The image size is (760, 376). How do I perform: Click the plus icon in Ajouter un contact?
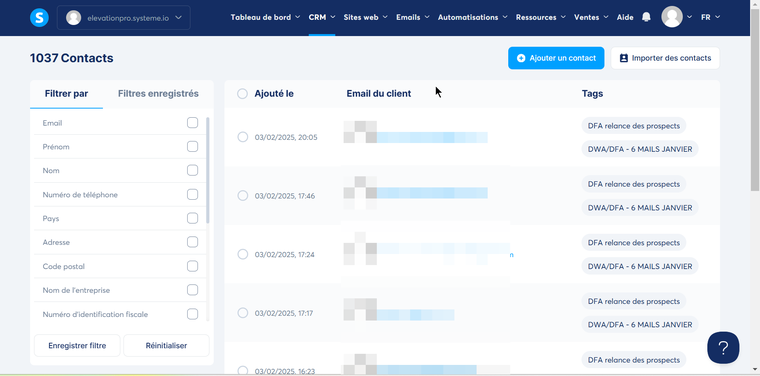[521, 58]
